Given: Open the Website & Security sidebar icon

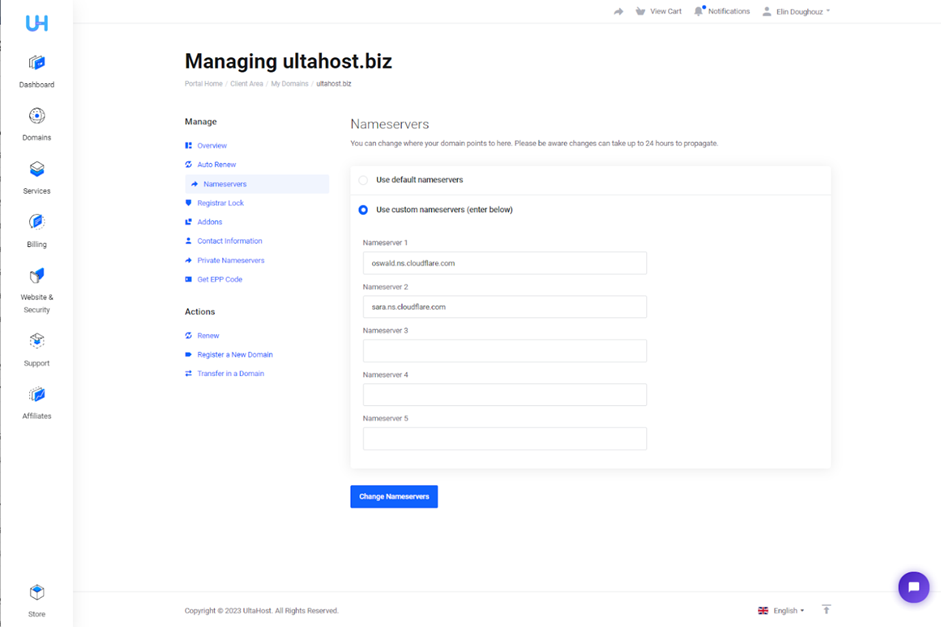Looking at the screenshot, I should pyautogui.click(x=37, y=275).
